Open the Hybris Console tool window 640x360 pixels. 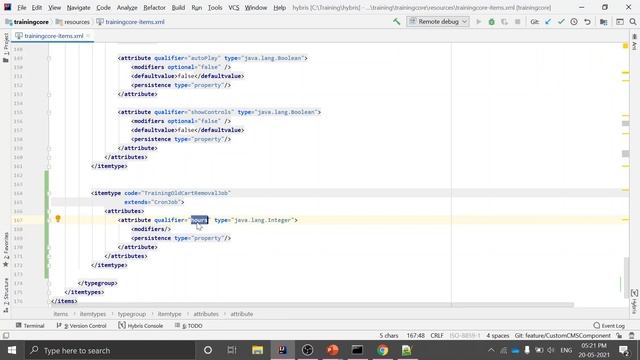140,325
